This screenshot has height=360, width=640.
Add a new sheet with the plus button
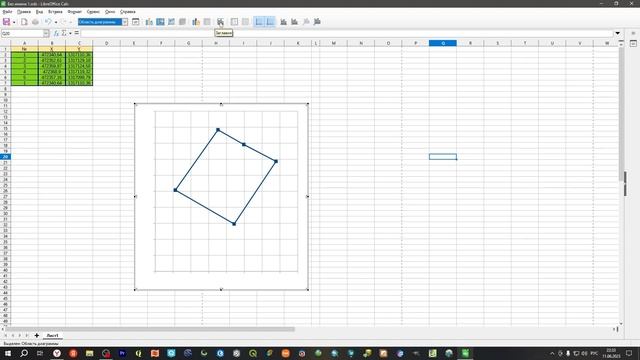pos(37,336)
